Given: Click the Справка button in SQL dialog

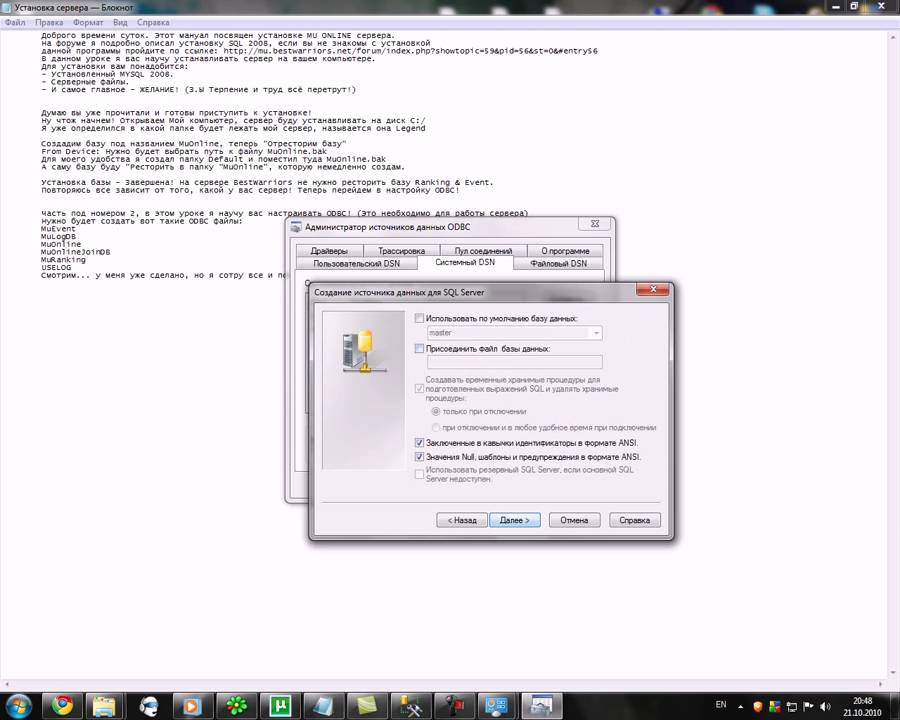Looking at the screenshot, I should pos(635,520).
